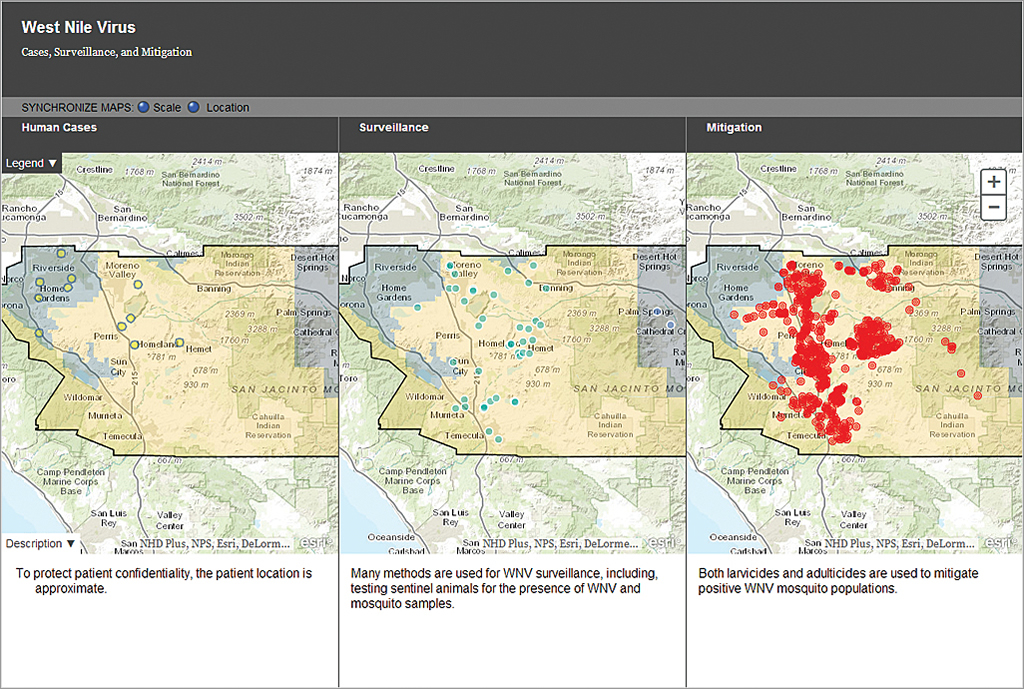Screen dimensions: 1024x689
Task: Select the Mitigation panel header
Action: [733, 128]
